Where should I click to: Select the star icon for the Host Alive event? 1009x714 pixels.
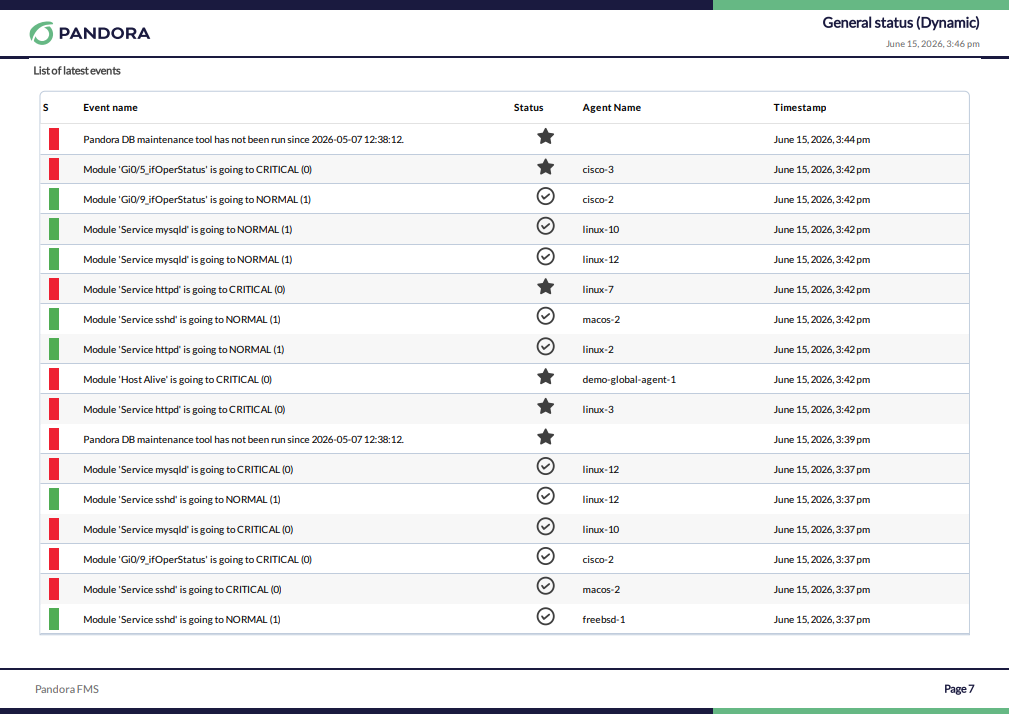point(545,376)
